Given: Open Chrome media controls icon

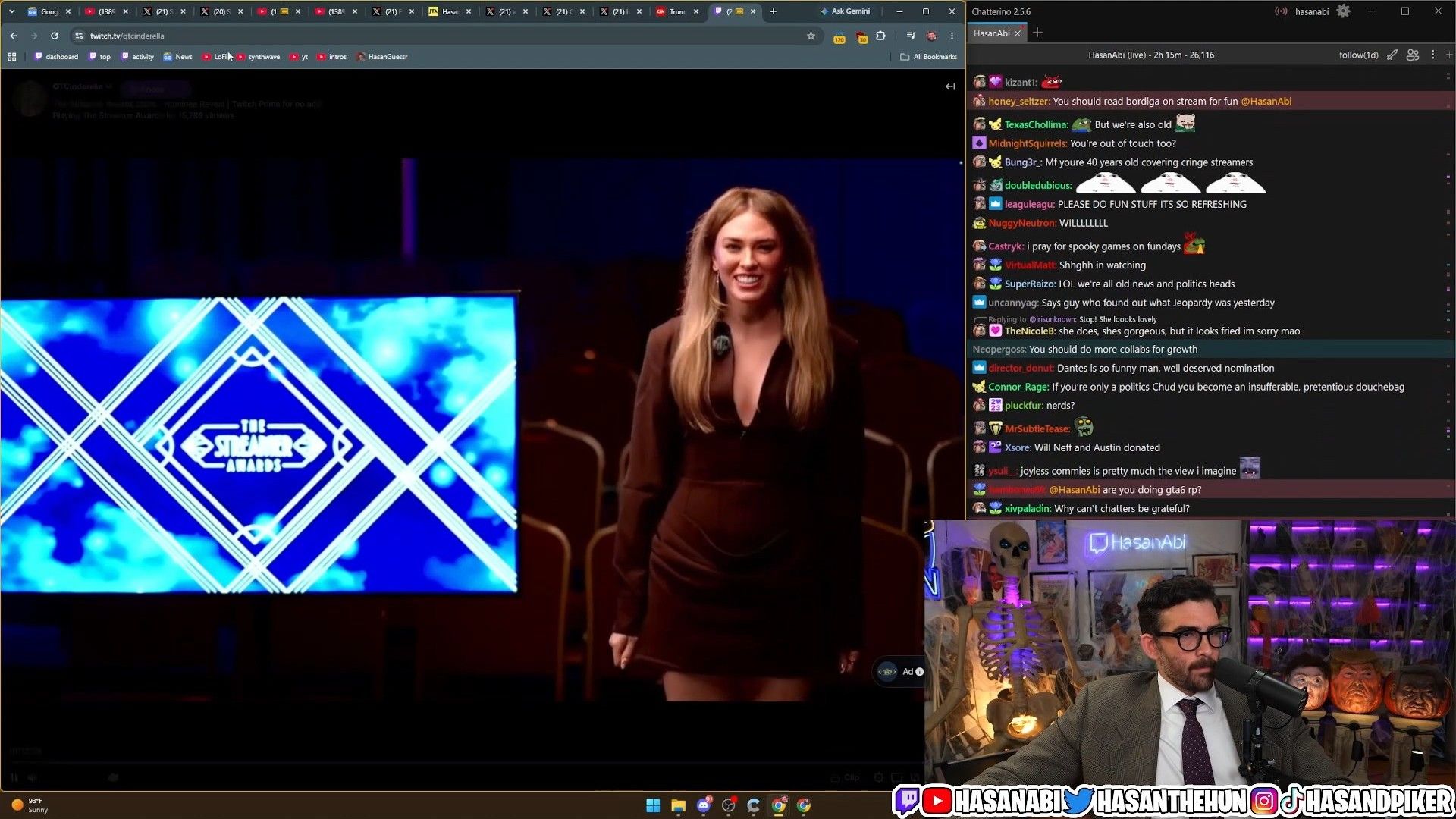Looking at the screenshot, I should (x=911, y=36).
